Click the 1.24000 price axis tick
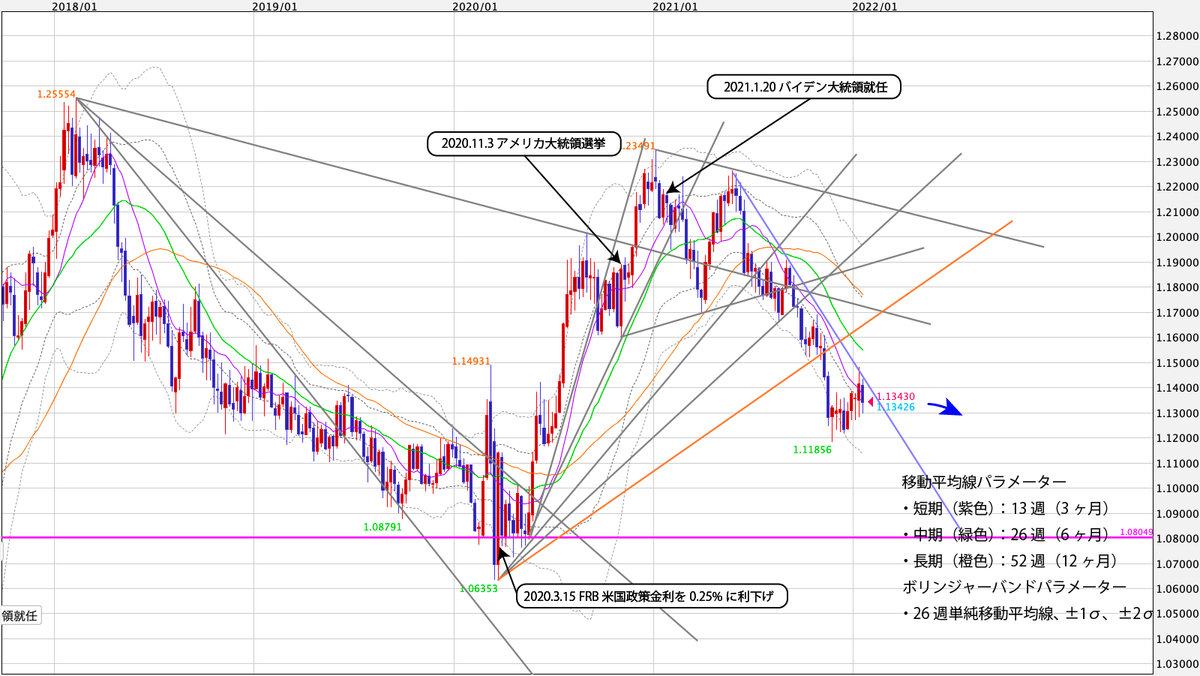1200x676 pixels. coord(1177,136)
